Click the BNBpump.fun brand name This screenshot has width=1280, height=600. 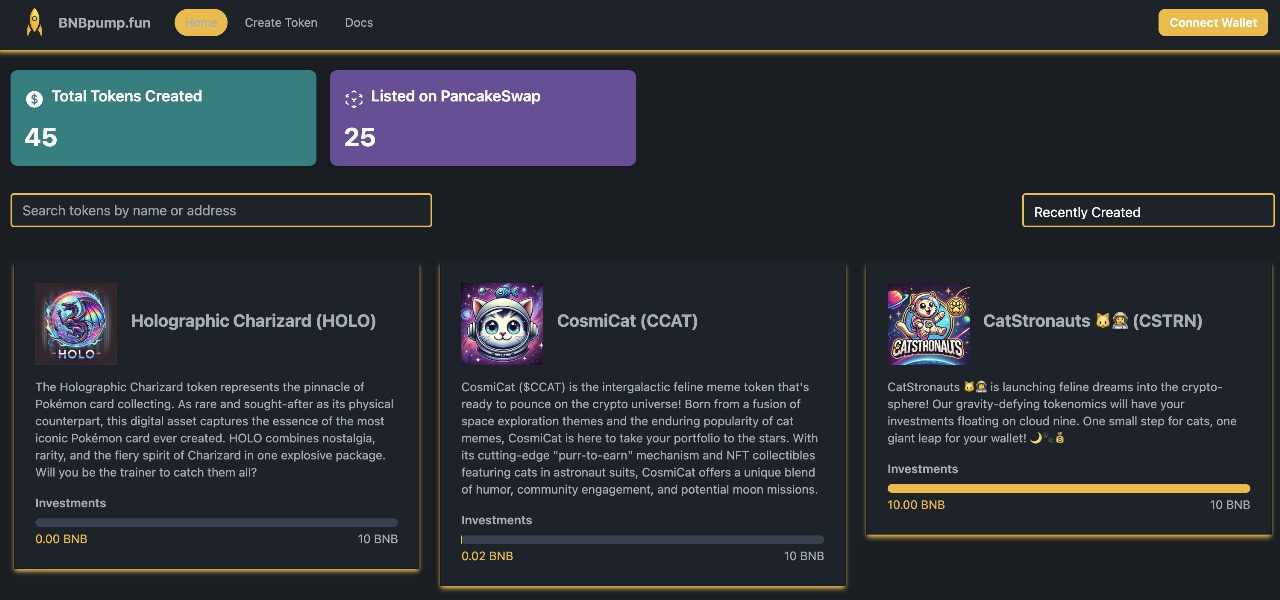click(x=105, y=22)
